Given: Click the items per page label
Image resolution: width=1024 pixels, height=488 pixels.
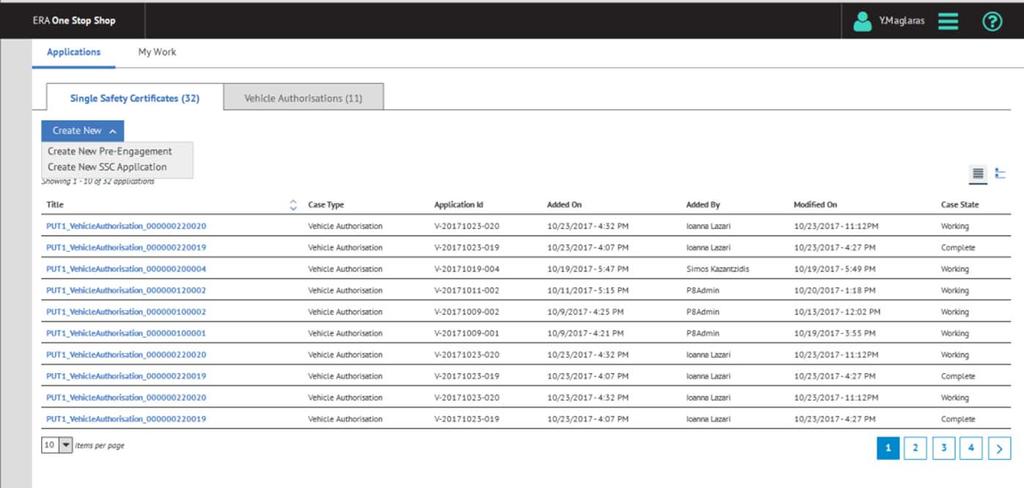Looking at the screenshot, I should (x=100, y=446).
